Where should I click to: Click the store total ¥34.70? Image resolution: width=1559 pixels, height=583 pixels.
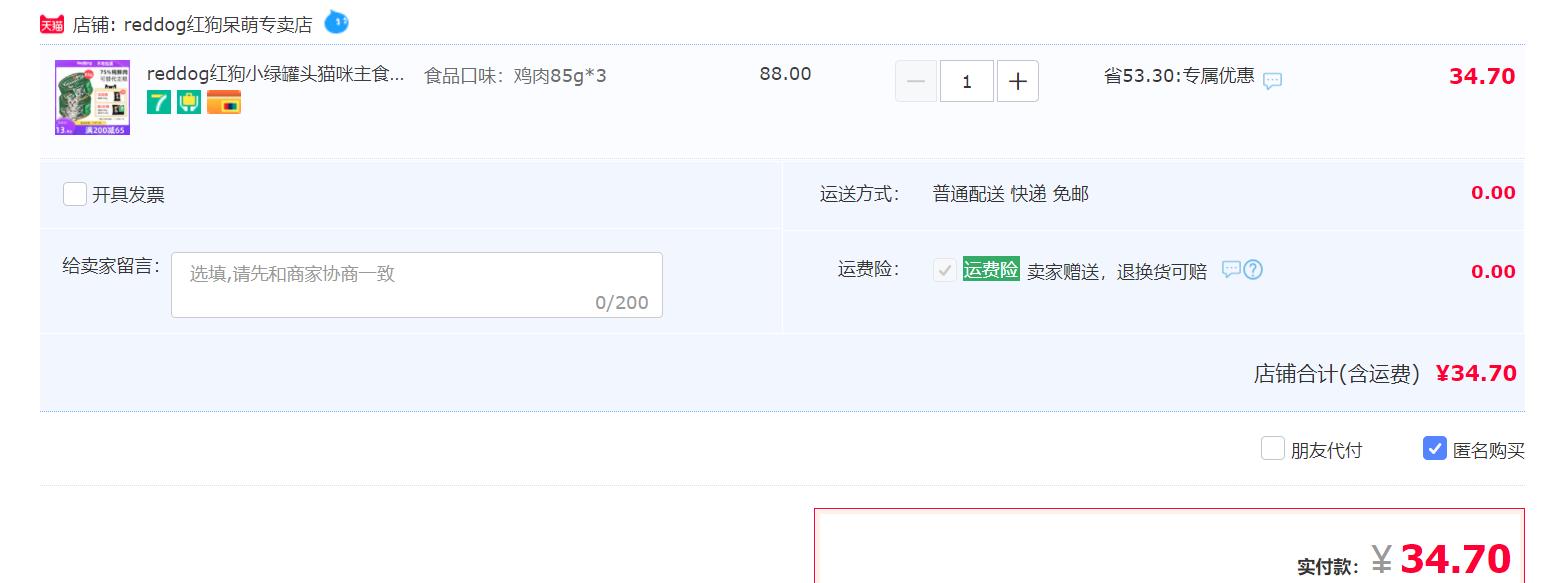point(1476,373)
